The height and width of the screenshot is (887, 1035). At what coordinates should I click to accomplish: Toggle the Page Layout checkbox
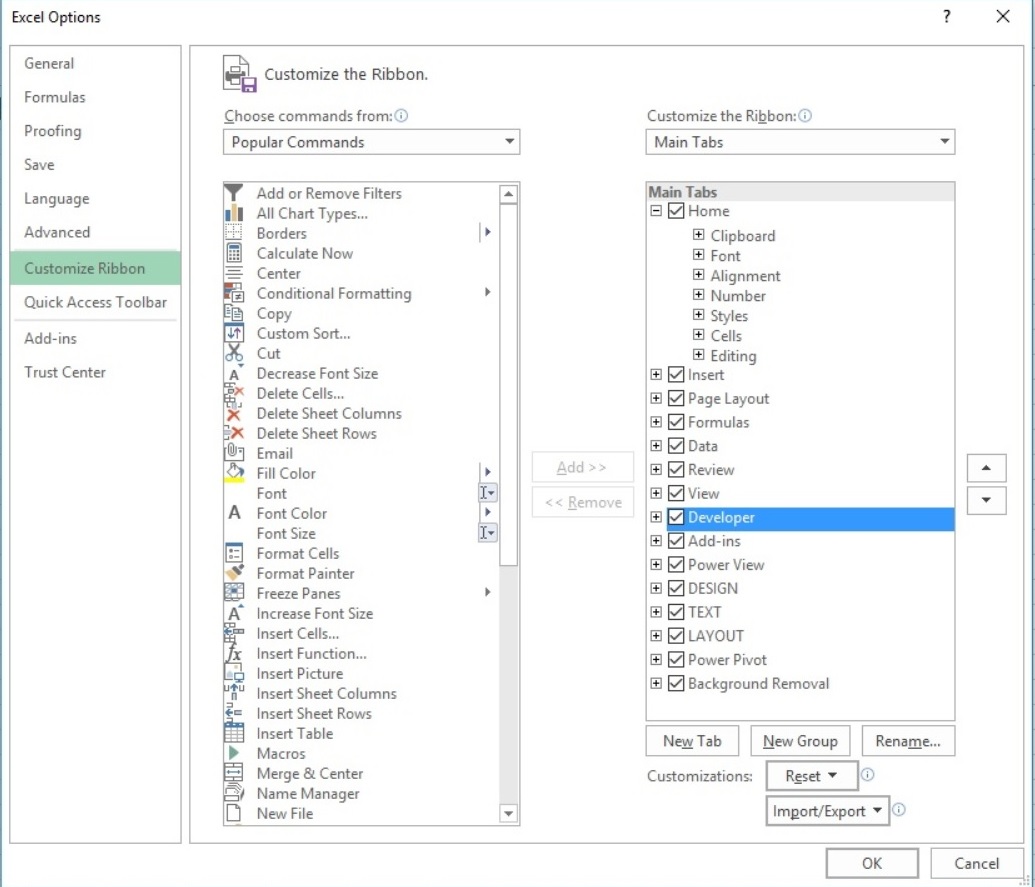coord(675,398)
